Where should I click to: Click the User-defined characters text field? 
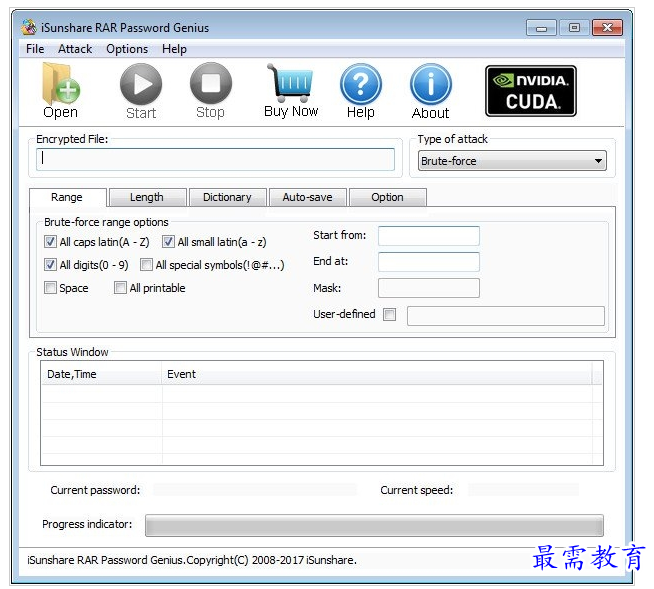point(506,316)
